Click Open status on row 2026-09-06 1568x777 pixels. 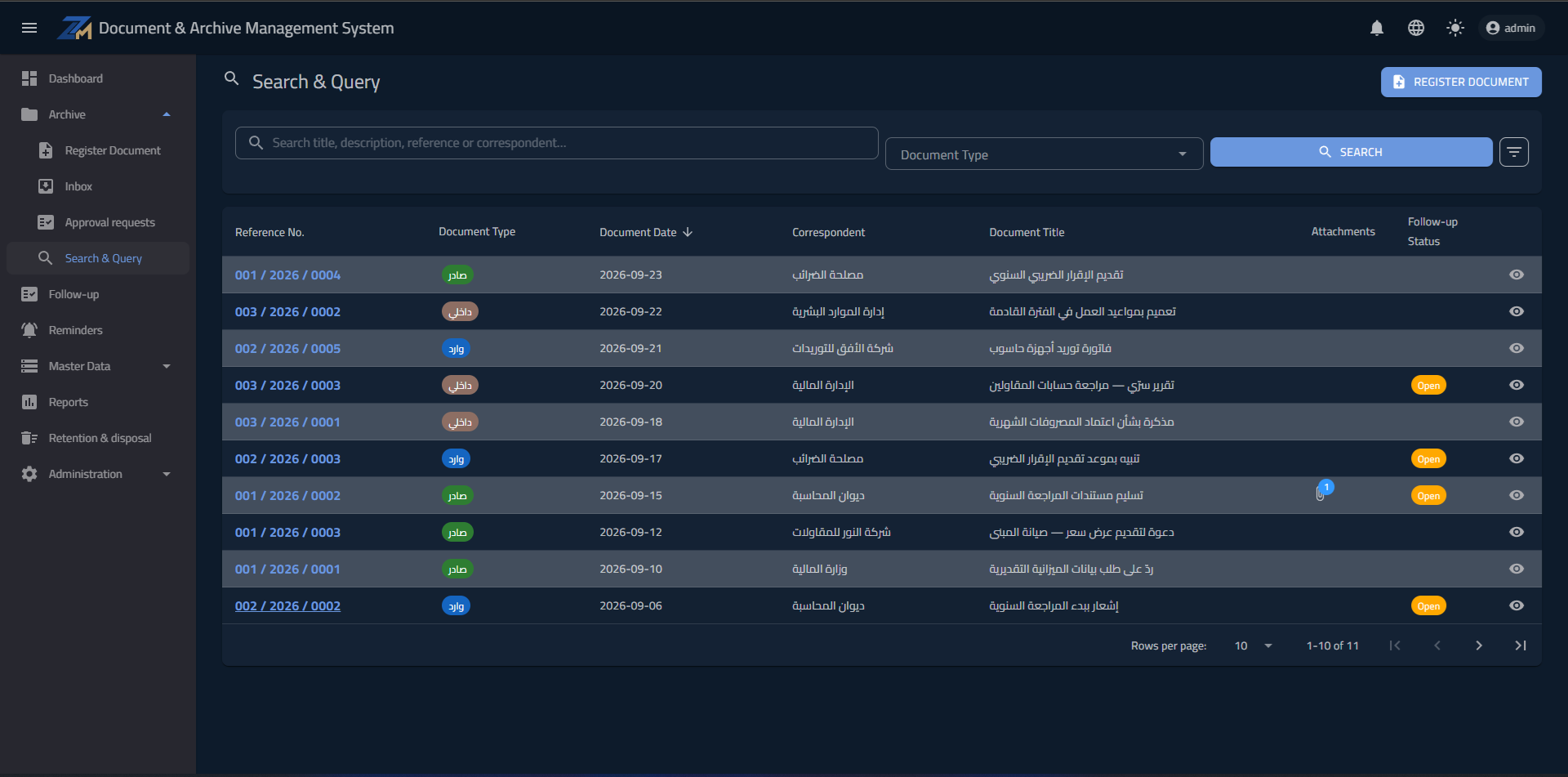tap(1428, 605)
